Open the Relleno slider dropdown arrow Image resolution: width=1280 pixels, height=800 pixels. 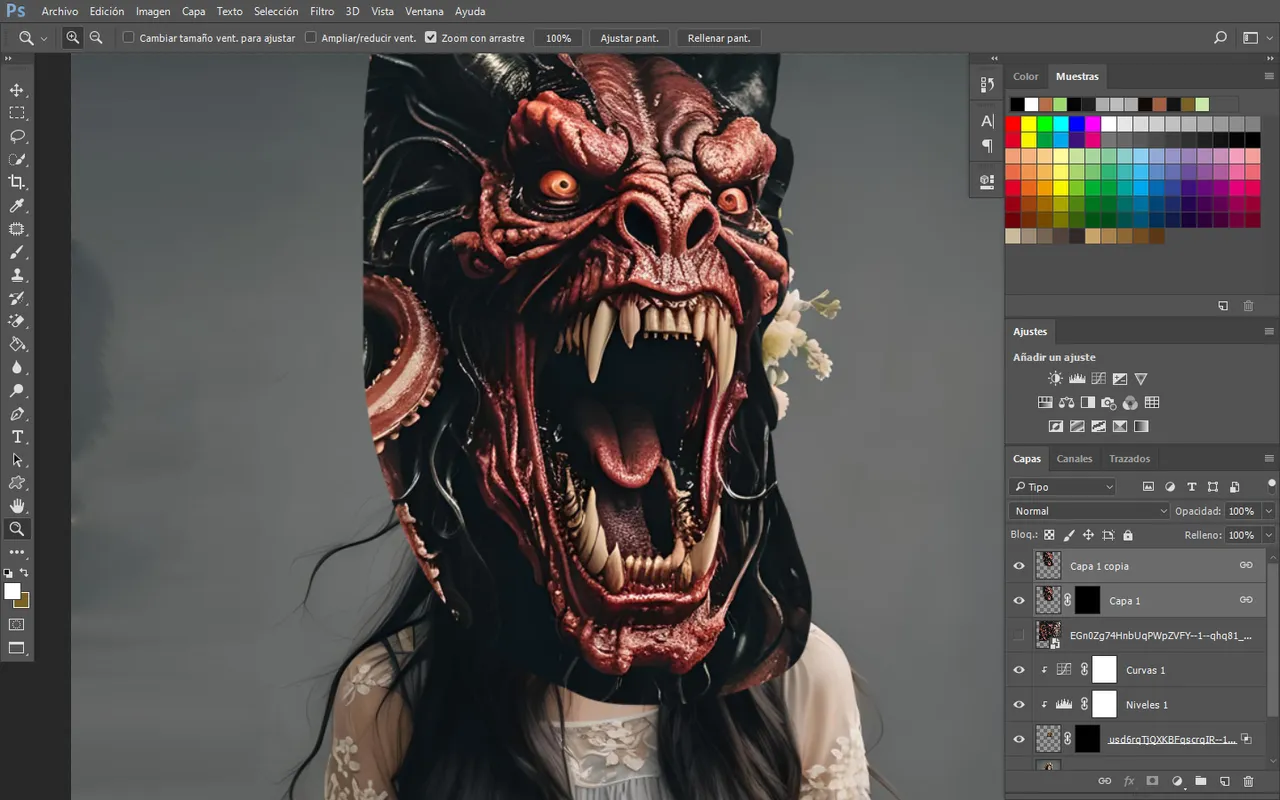pos(1269,535)
